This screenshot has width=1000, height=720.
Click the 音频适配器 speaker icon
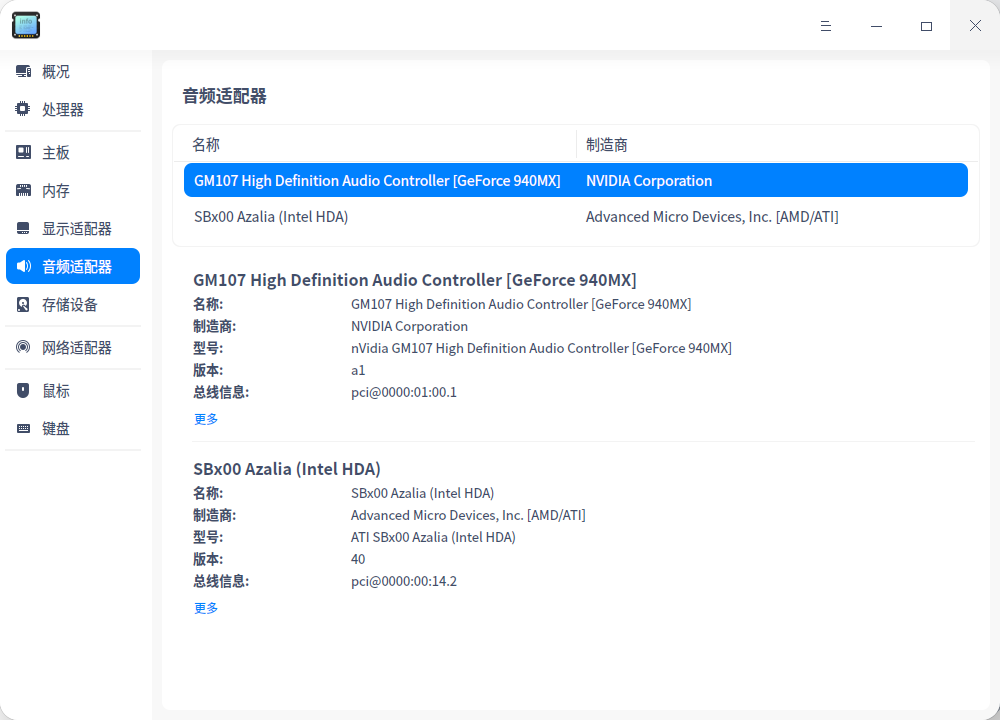24,266
